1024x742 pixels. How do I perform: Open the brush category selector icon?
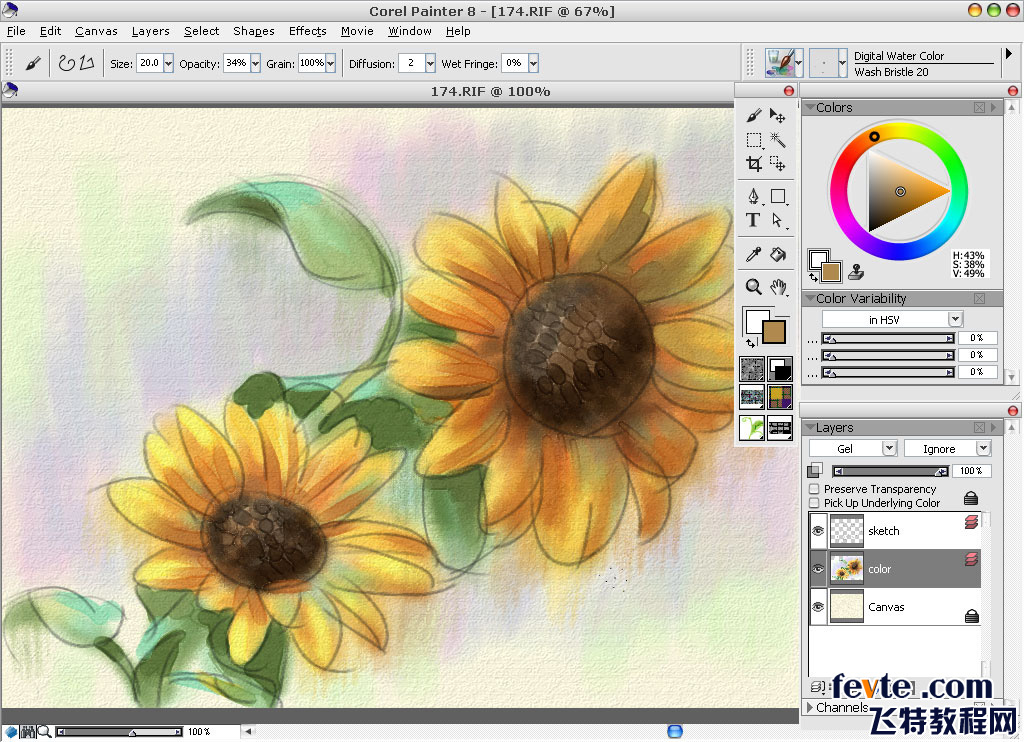(x=784, y=63)
